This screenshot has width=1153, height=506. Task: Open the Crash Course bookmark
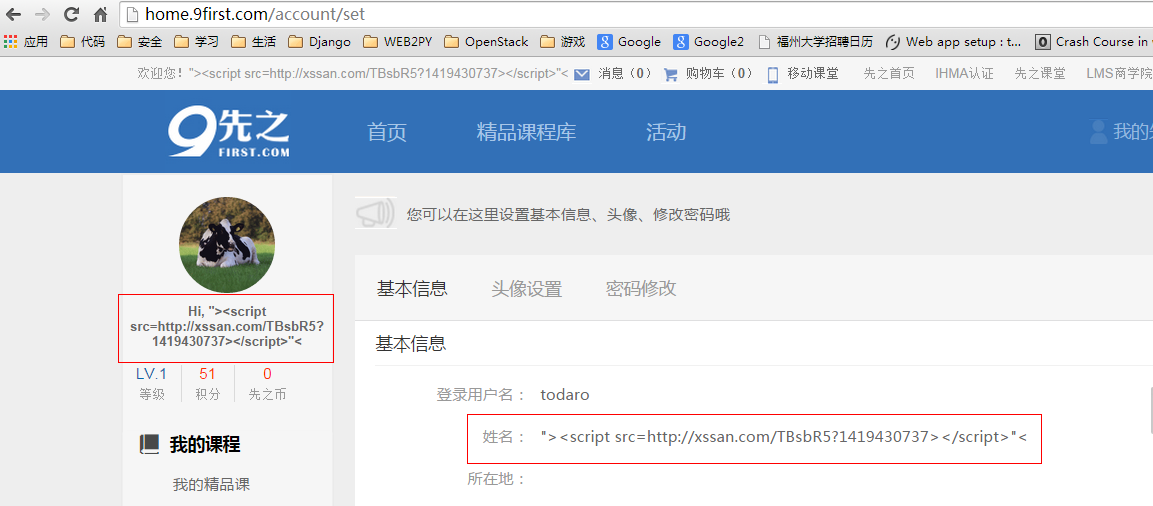point(1093,42)
